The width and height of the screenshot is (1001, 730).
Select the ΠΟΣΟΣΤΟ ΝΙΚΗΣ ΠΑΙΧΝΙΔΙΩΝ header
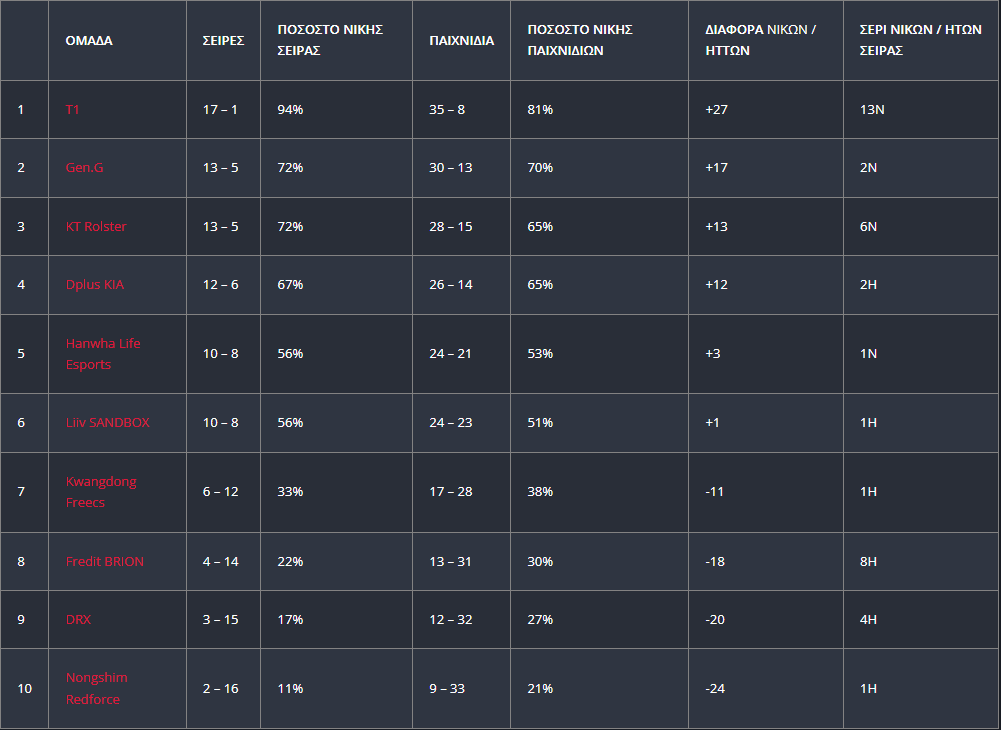pyautogui.click(x=580, y=40)
